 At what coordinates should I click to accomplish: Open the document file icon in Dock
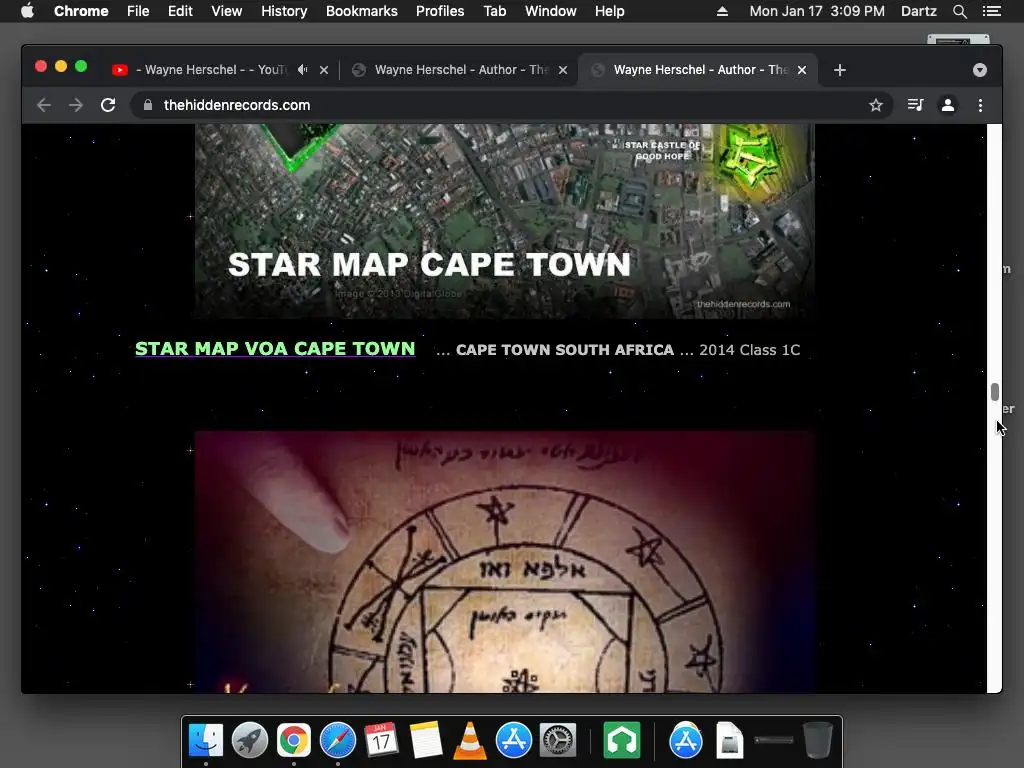click(x=729, y=740)
